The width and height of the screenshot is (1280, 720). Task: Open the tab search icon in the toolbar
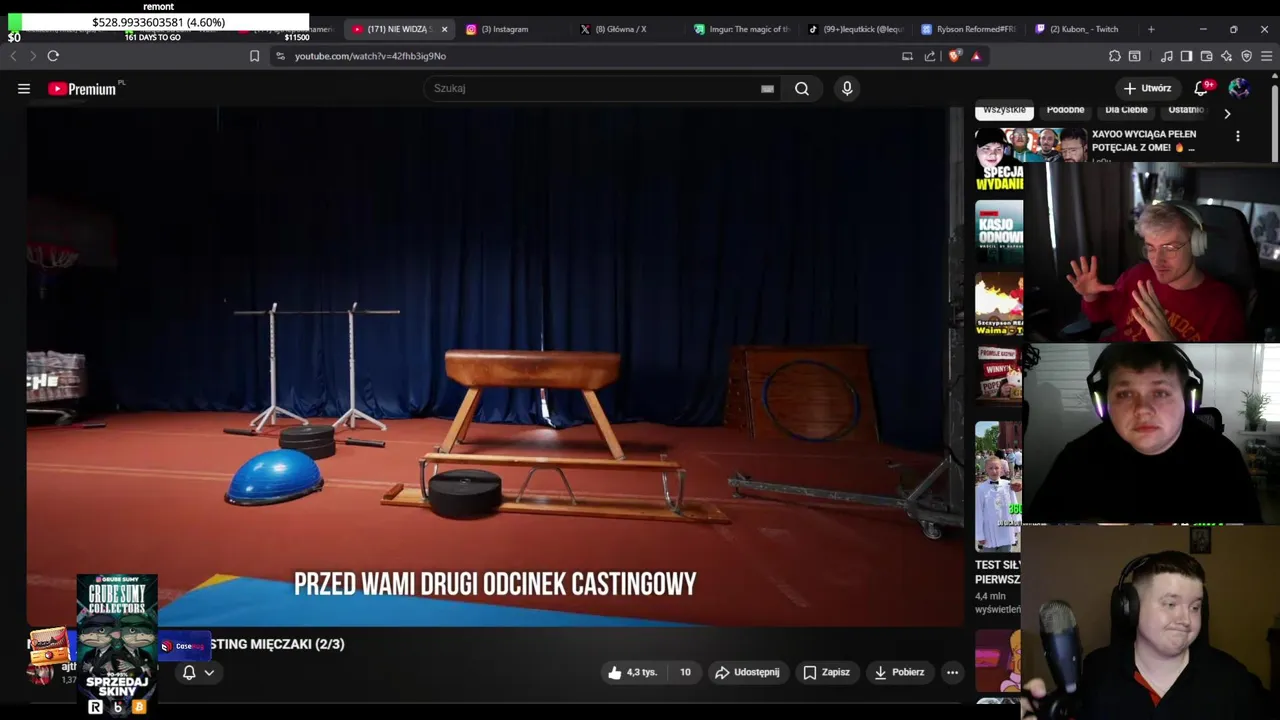1135,56
